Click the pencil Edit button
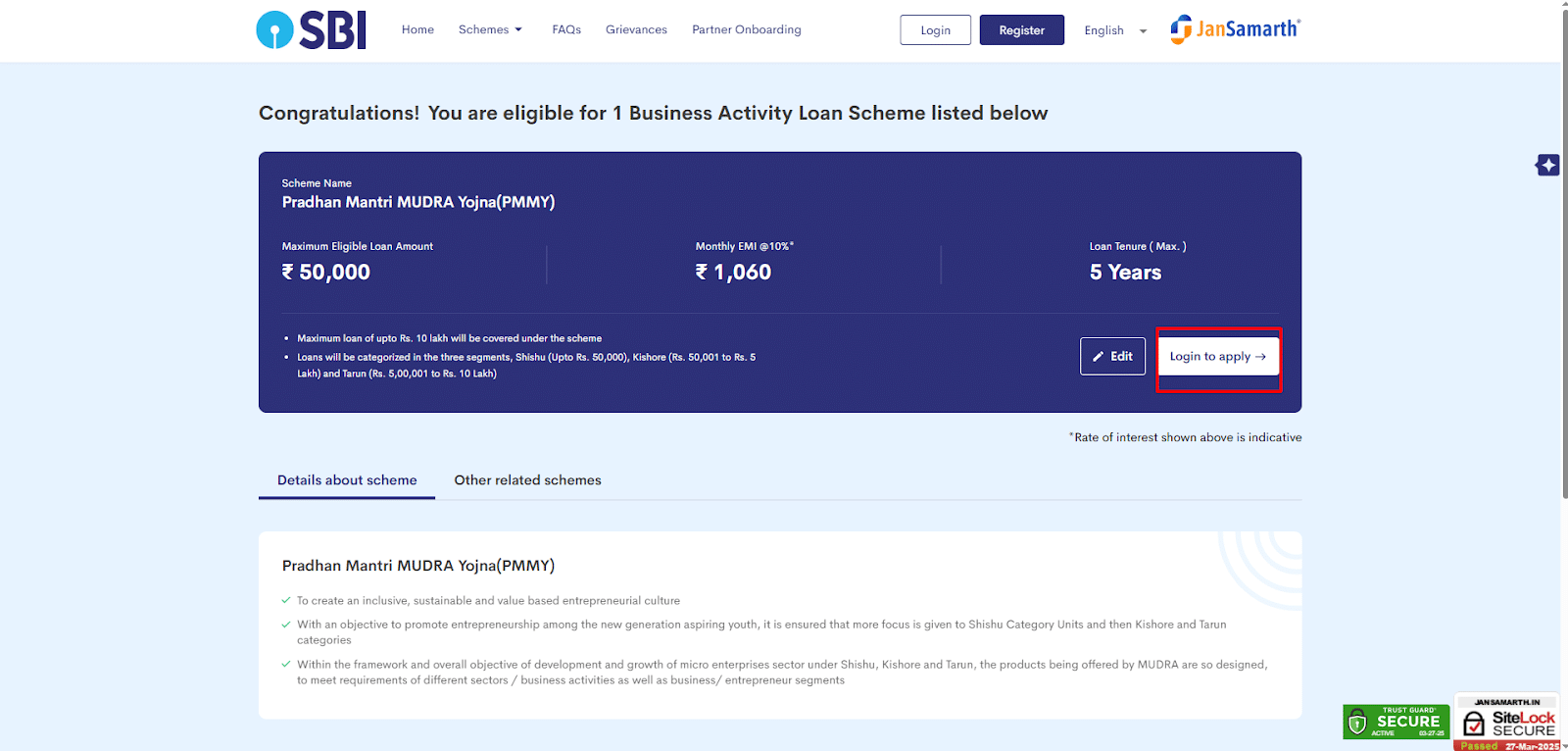 (x=1112, y=357)
